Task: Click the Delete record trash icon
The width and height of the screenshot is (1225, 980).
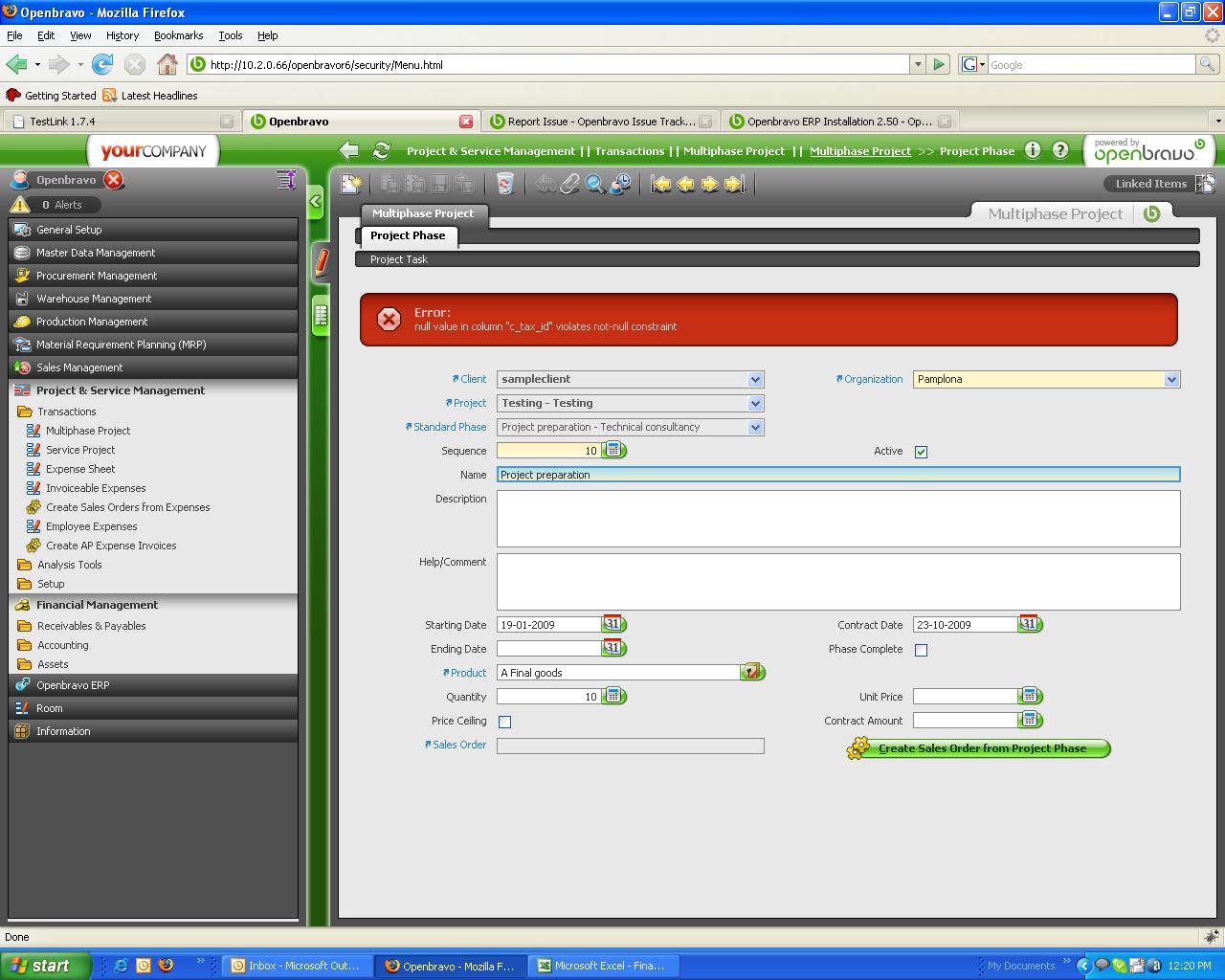Action: 504,184
